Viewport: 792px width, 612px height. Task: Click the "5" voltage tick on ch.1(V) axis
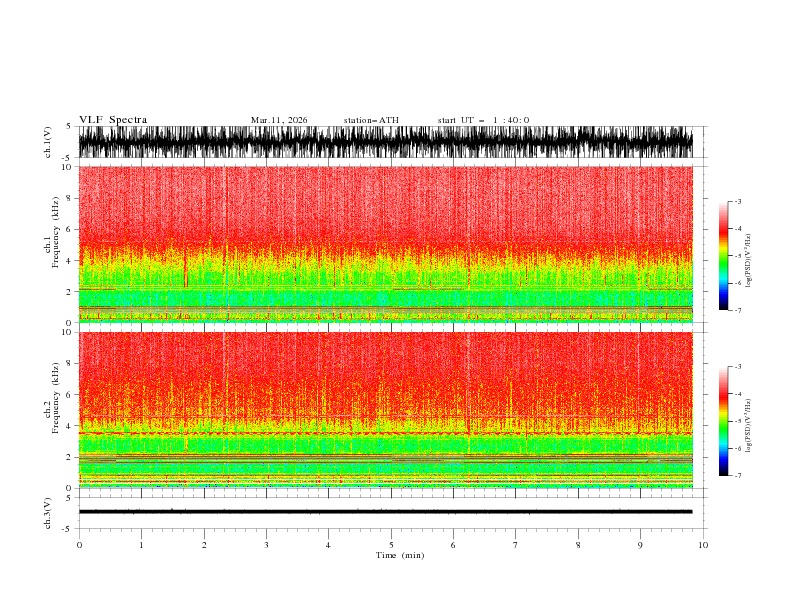click(69, 126)
